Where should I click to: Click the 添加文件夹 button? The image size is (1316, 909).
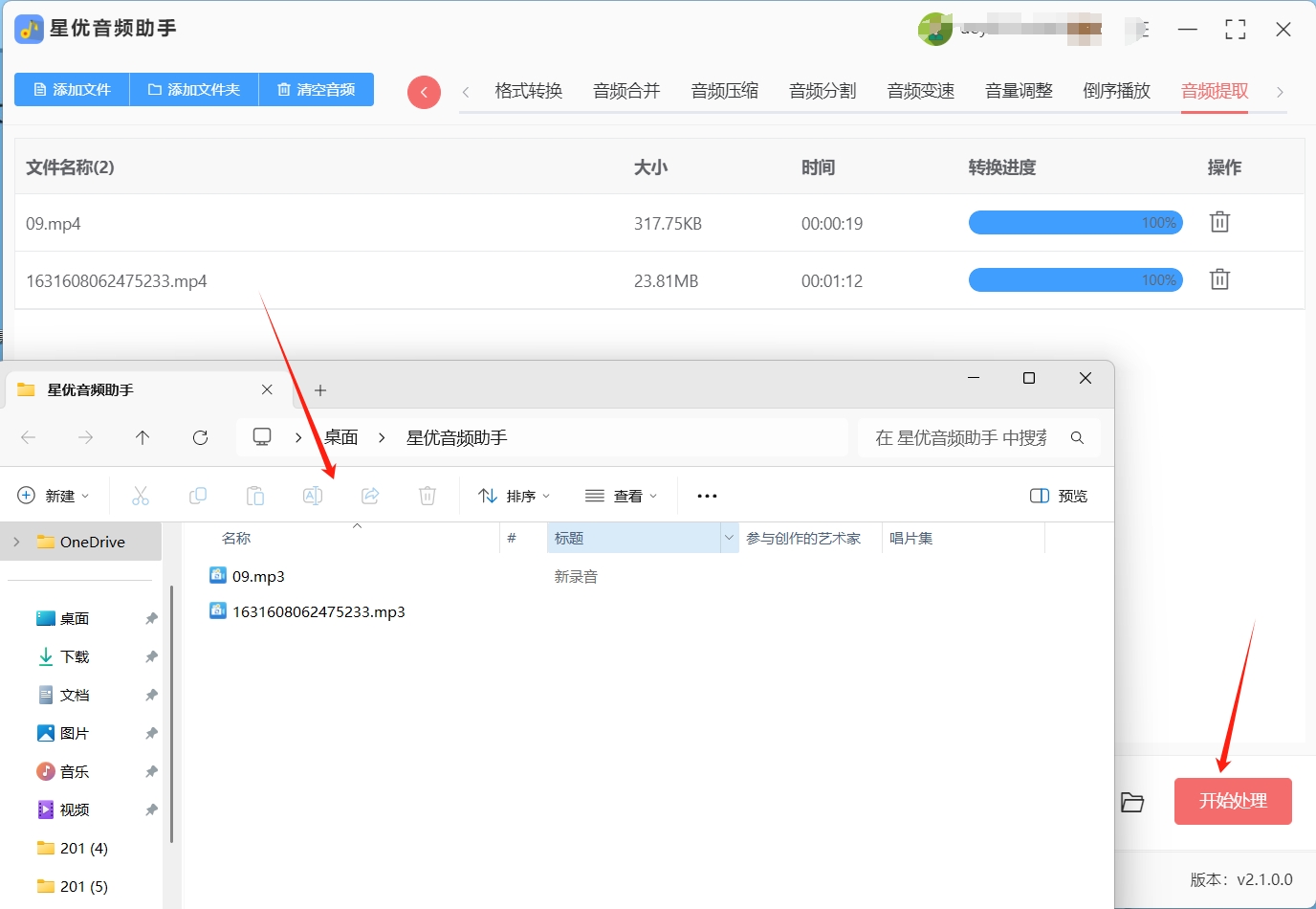[194, 89]
